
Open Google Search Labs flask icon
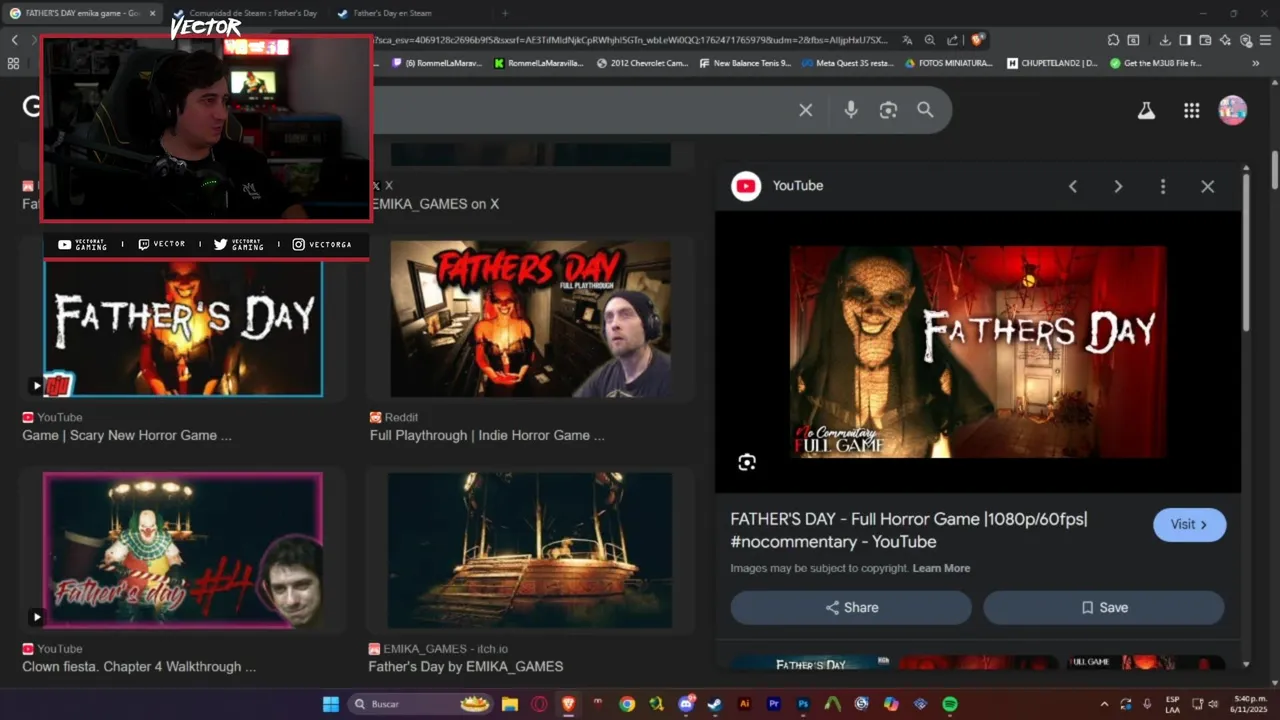tap(1146, 111)
